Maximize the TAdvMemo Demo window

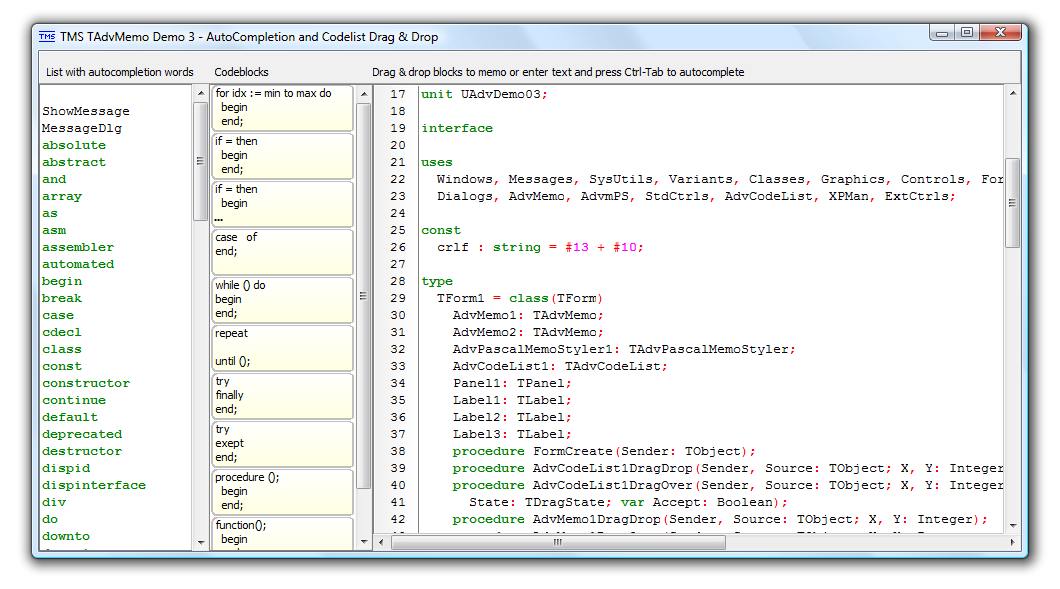pos(967,32)
